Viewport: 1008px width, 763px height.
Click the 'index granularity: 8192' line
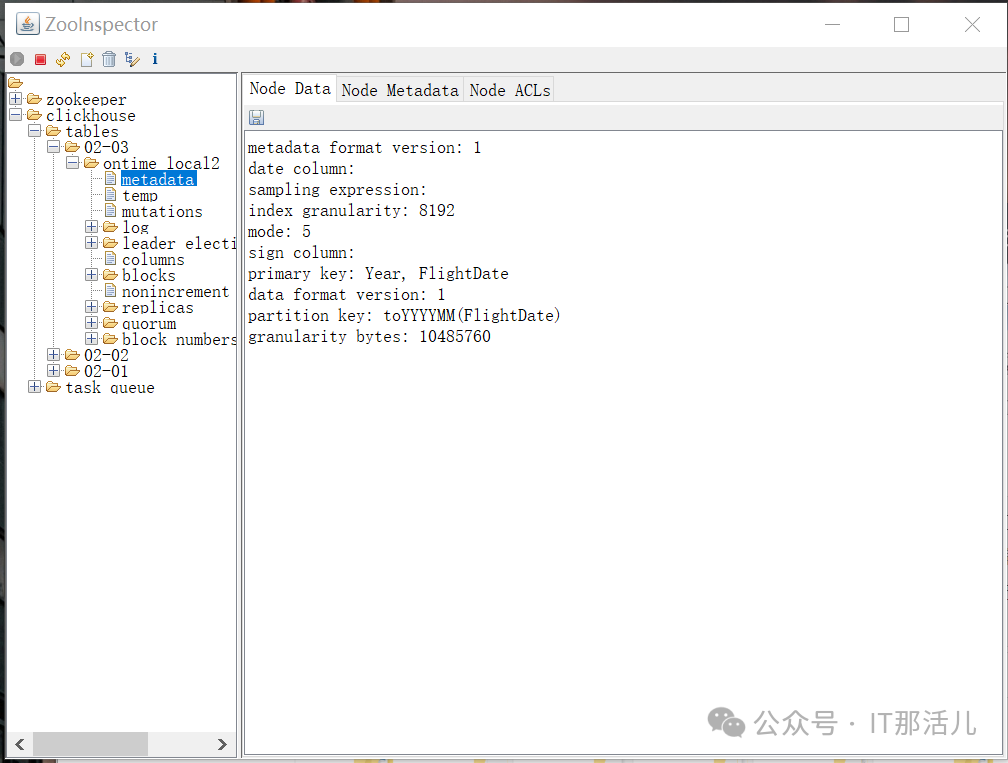pos(352,210)
